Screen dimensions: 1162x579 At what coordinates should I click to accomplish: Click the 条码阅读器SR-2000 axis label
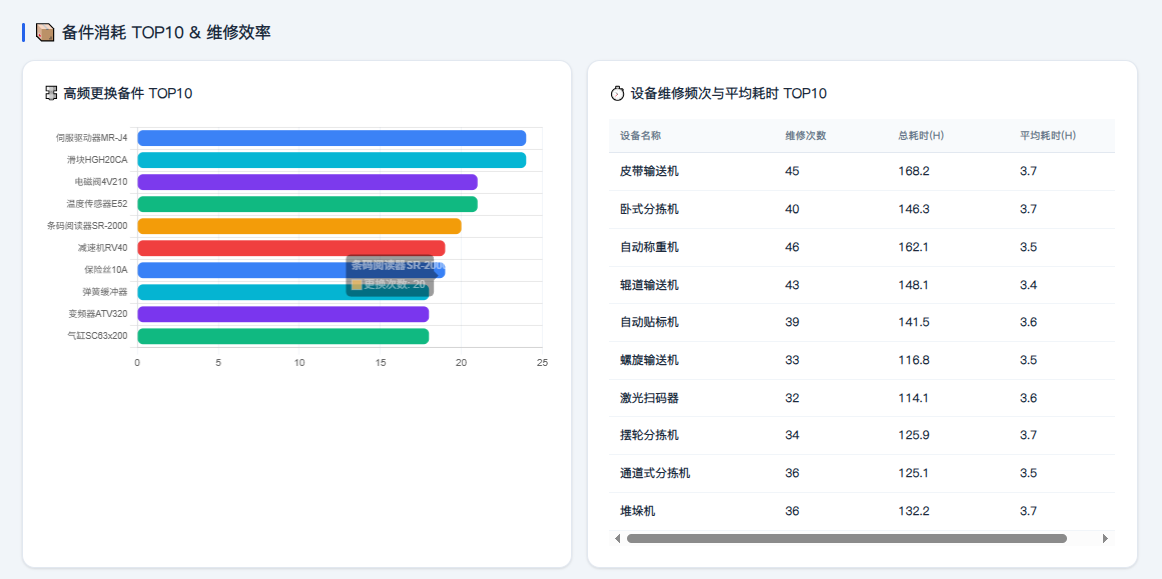[87, 226]
